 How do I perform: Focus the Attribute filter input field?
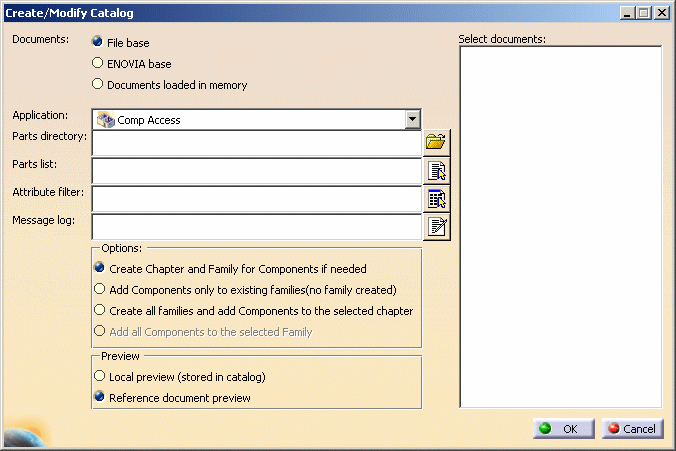pos(257,199)
